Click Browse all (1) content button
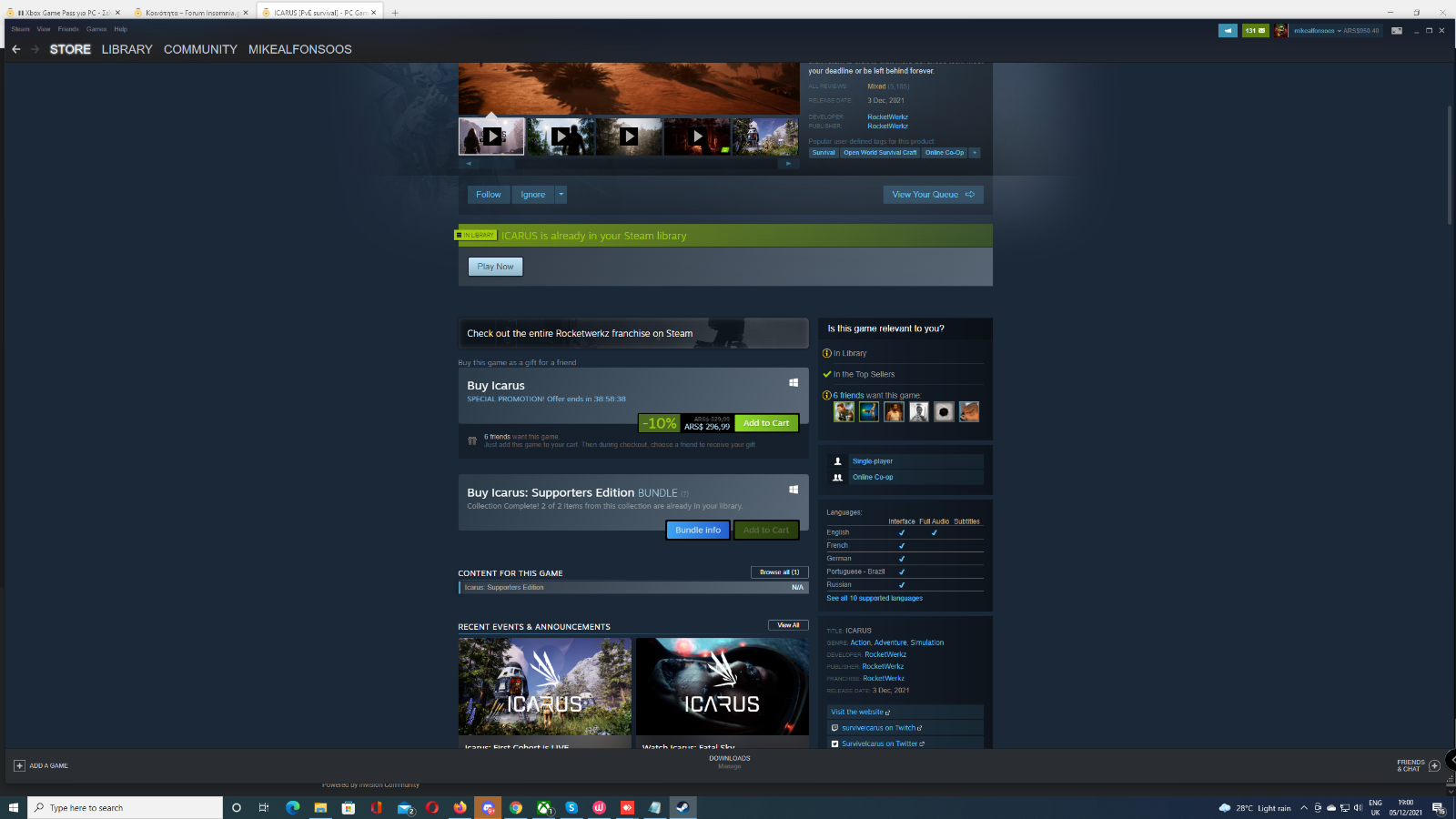The width and height of the screenshot is (1456, 819). coord(779,572)
